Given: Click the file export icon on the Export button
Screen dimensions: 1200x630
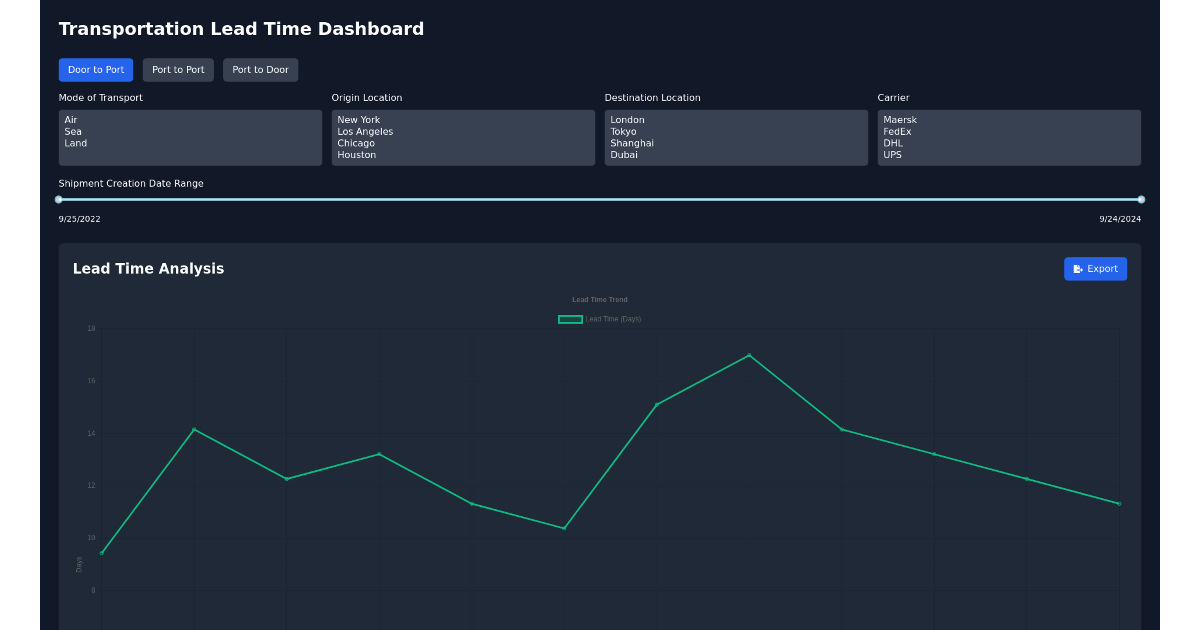Looking at the screenshot, I should point(1077,269).
